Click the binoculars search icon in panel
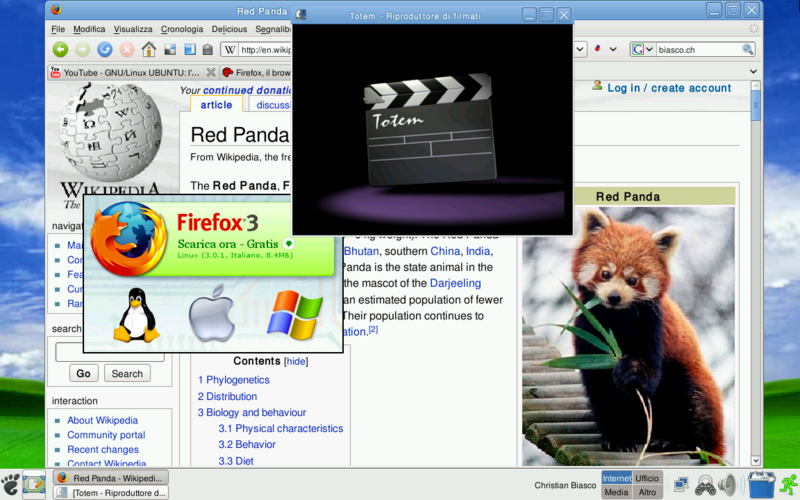800x500 pixels. click(705, 485)
